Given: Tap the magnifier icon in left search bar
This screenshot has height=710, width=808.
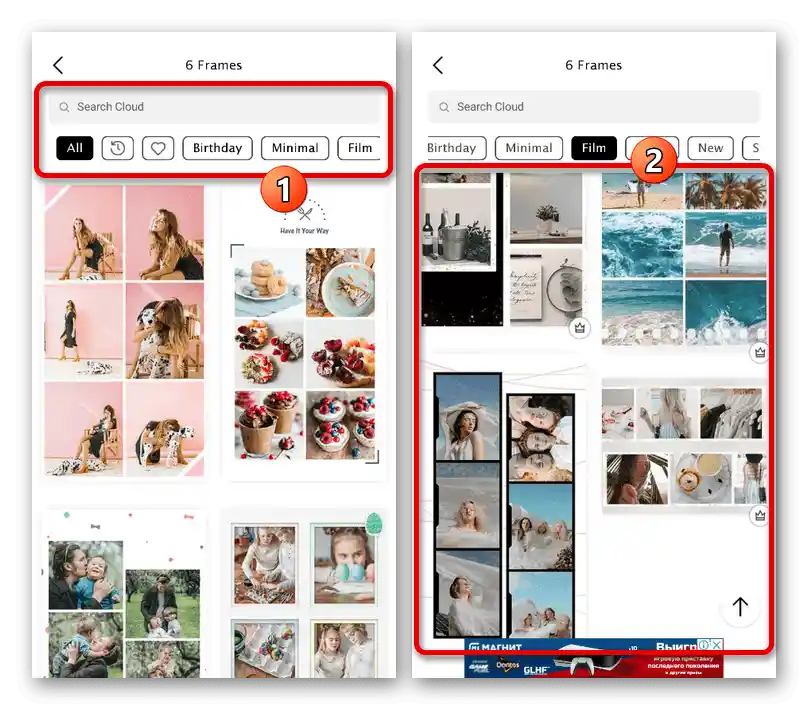Looking at the screenshot, I should click(x=64, y=107).
